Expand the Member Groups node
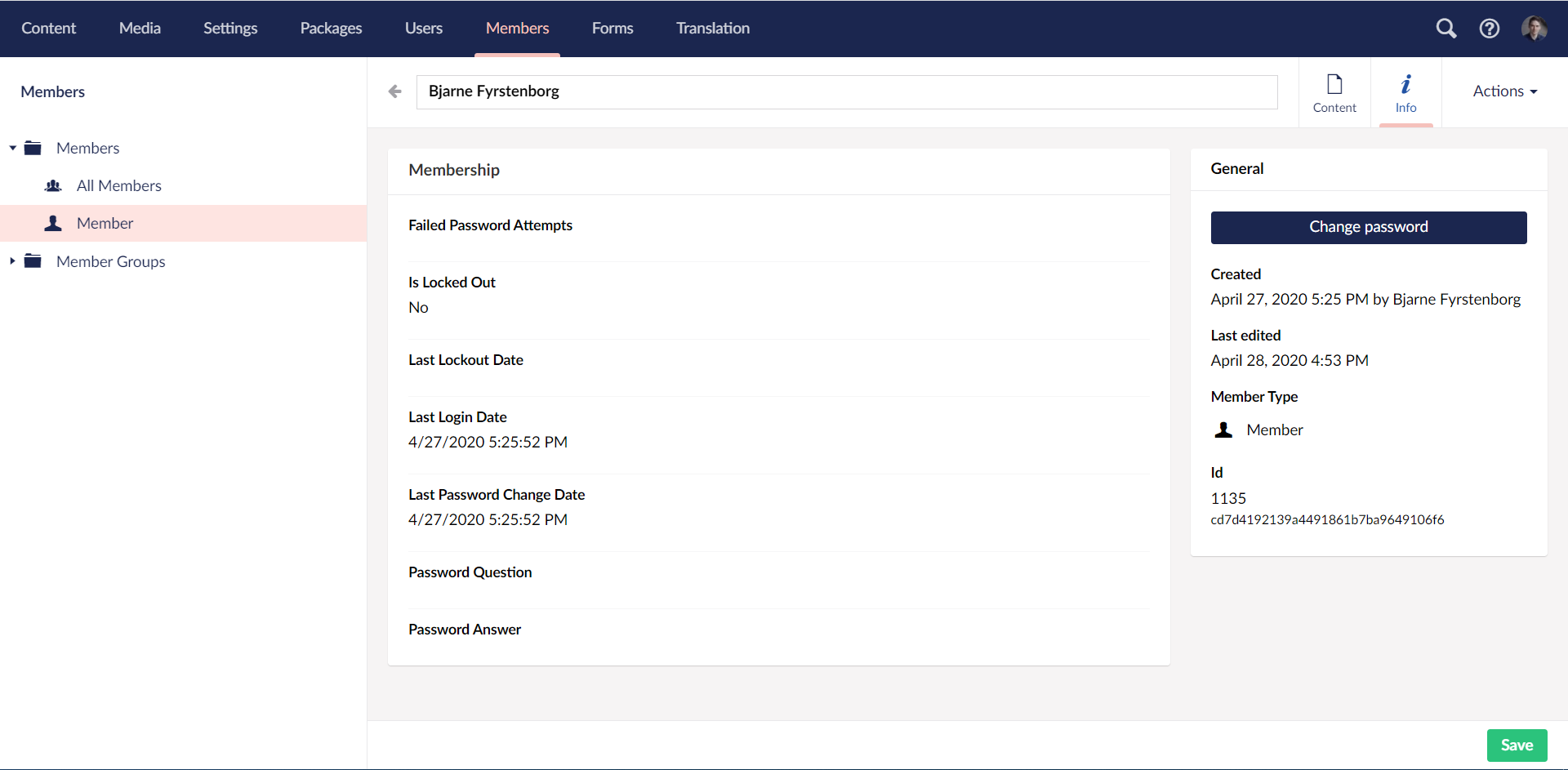This screenshot has width=1568, height=770. click(11, 261)
